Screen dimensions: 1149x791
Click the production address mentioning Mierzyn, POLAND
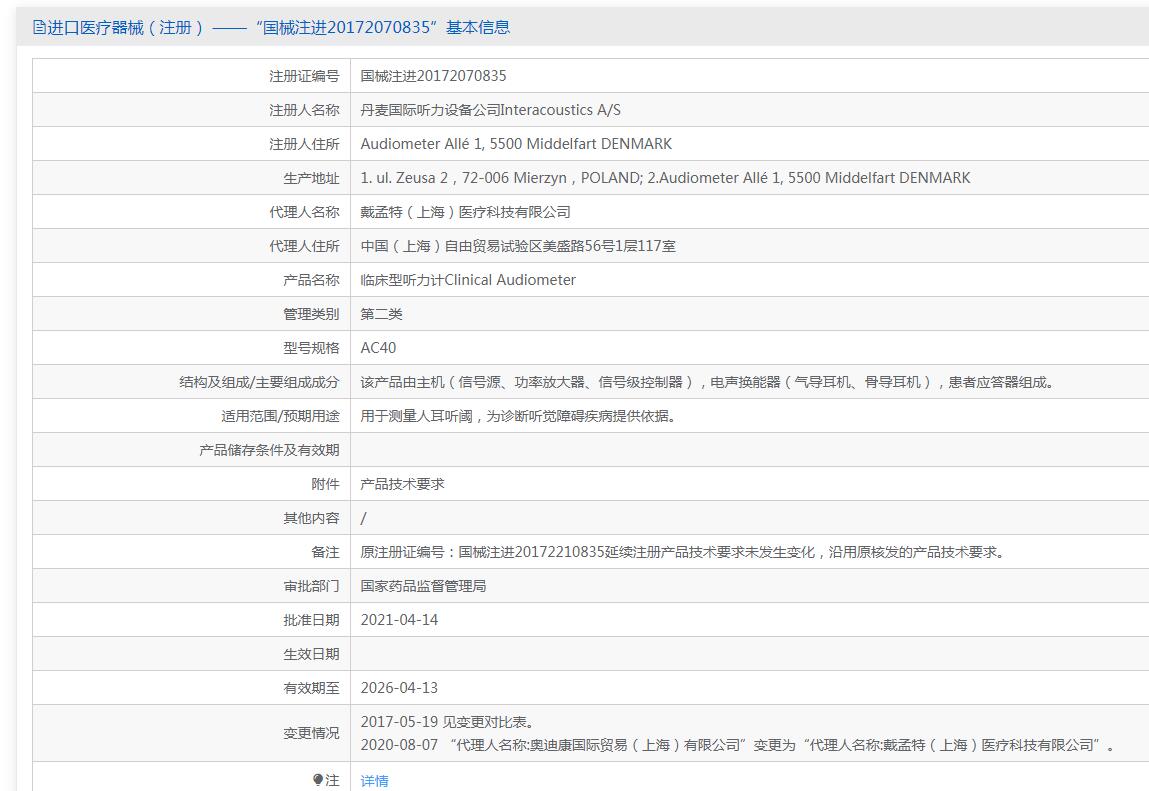pyautogui.click(x=665, y=178)
